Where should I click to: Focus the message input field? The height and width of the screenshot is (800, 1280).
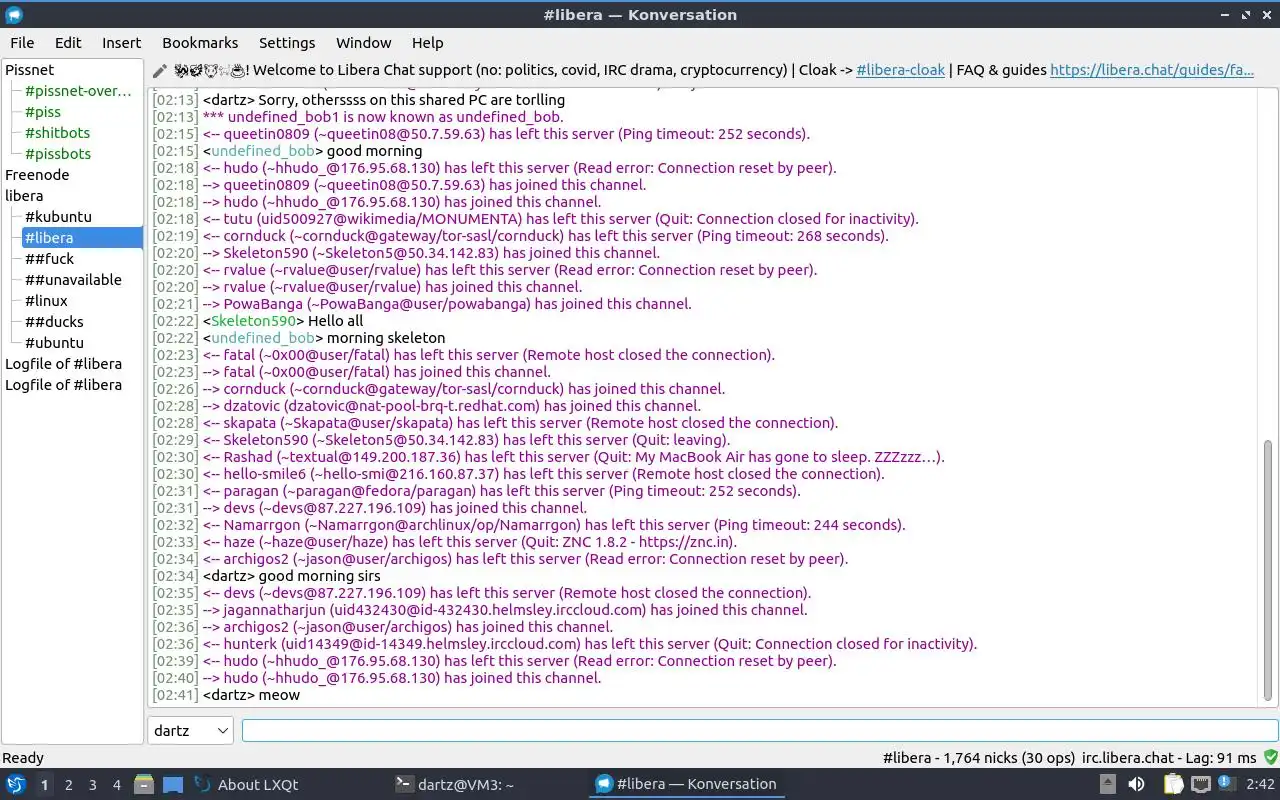tap(760, 730)
